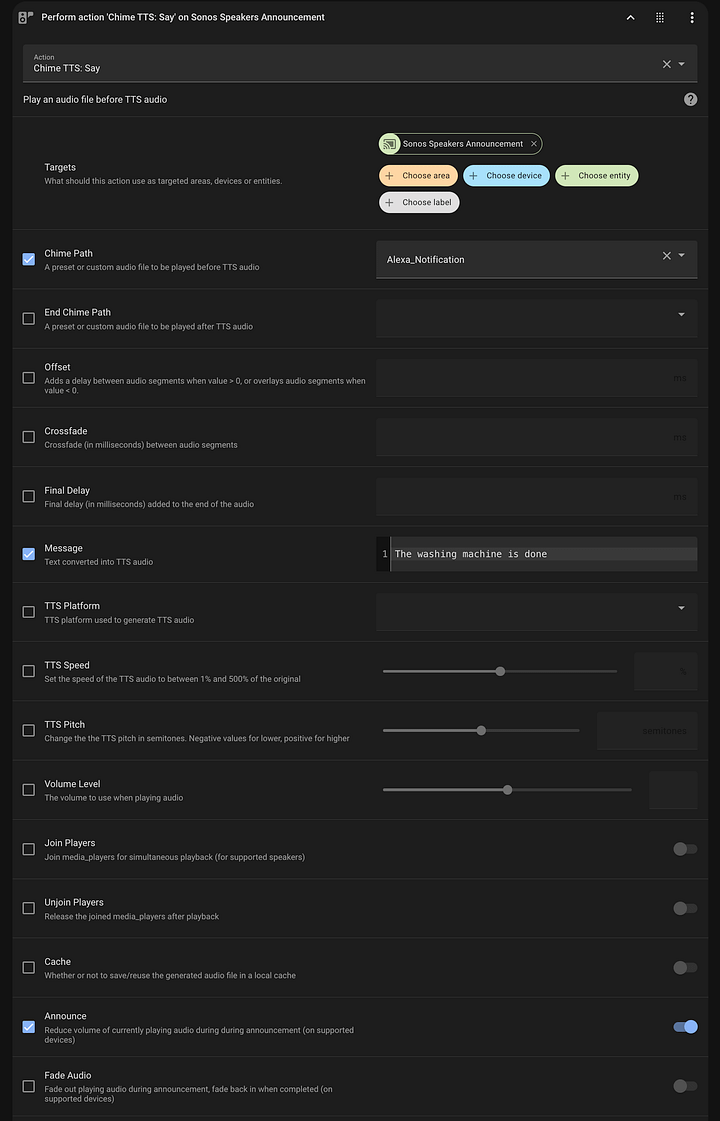Enable the Final Delay checkbox
Viewport: 720px width, 1121px height.
coord(29,496)
